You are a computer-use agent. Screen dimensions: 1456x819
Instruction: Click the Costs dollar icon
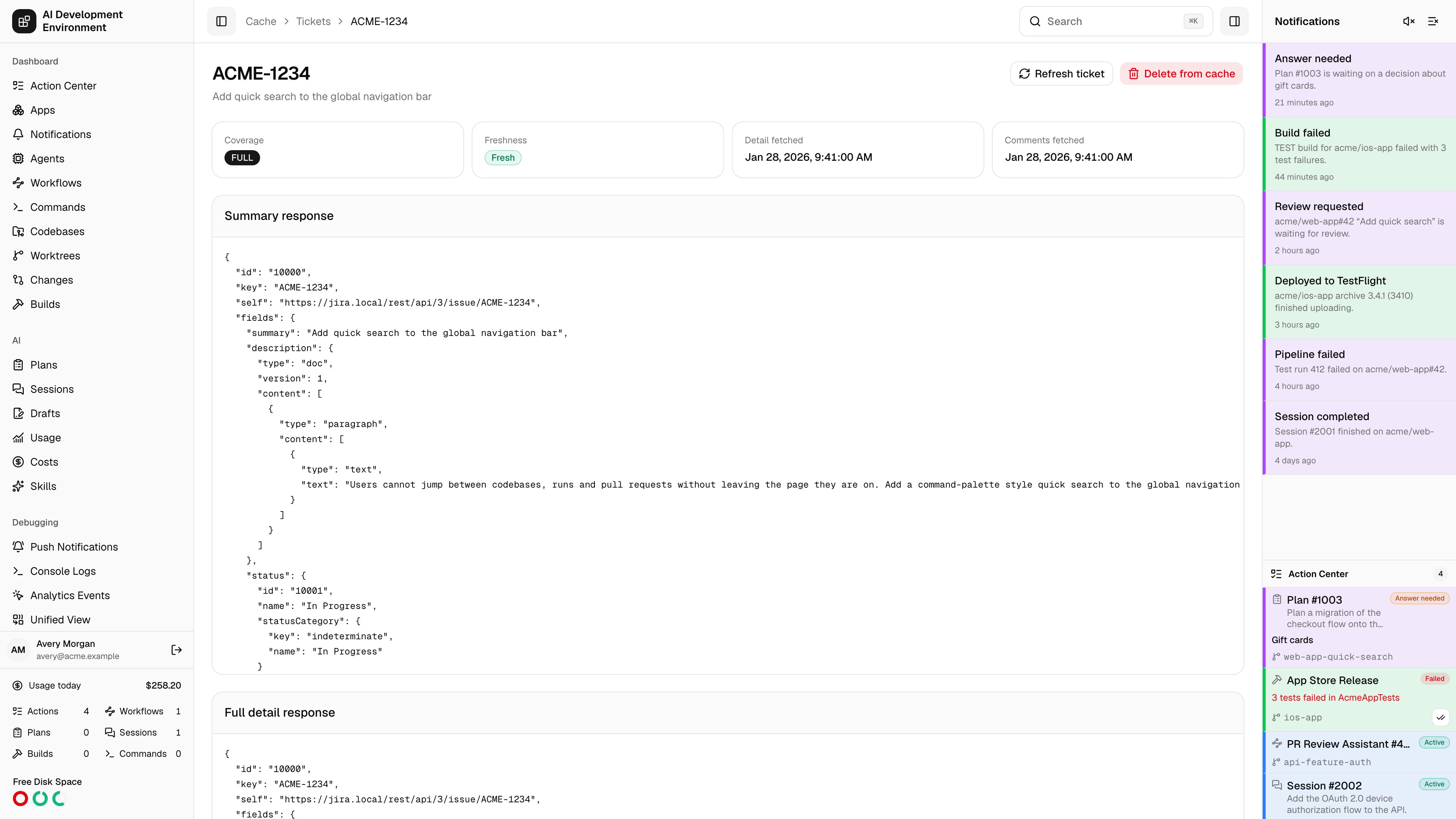(x=18, y=462)
